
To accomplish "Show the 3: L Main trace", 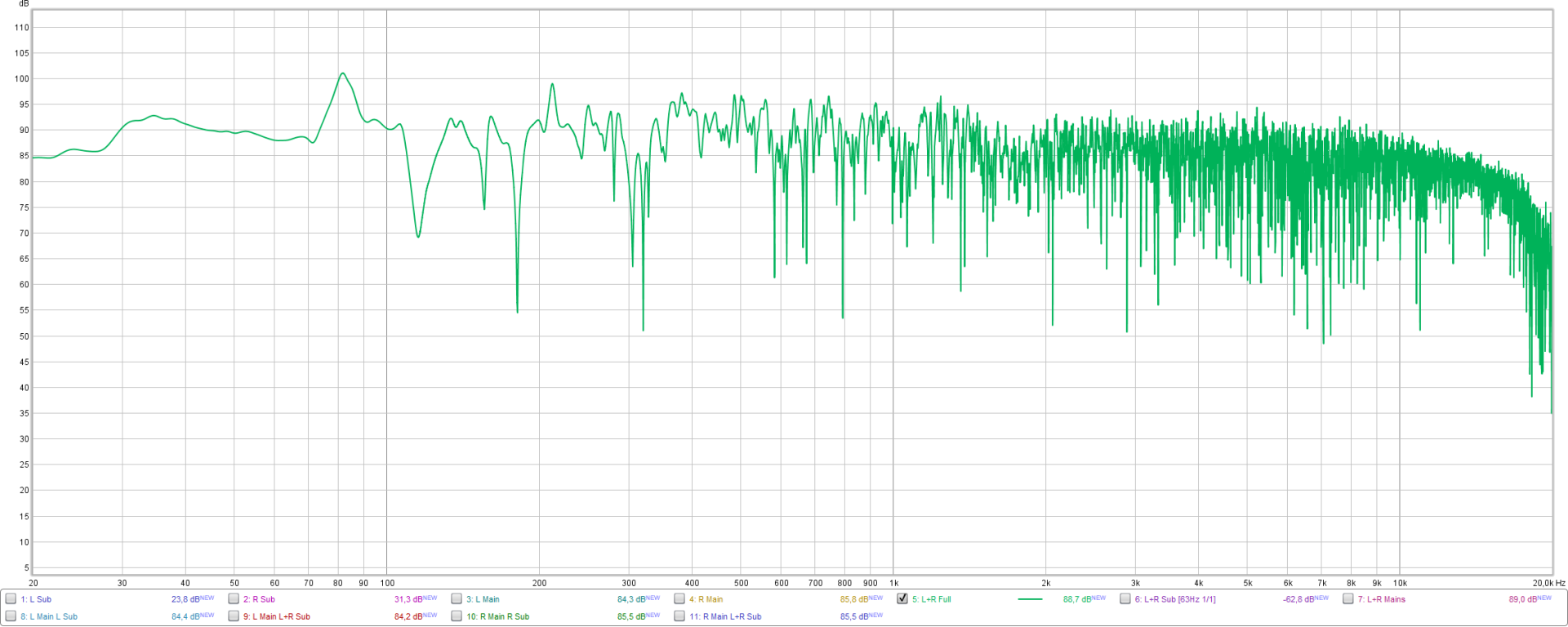I will [457, 599].
